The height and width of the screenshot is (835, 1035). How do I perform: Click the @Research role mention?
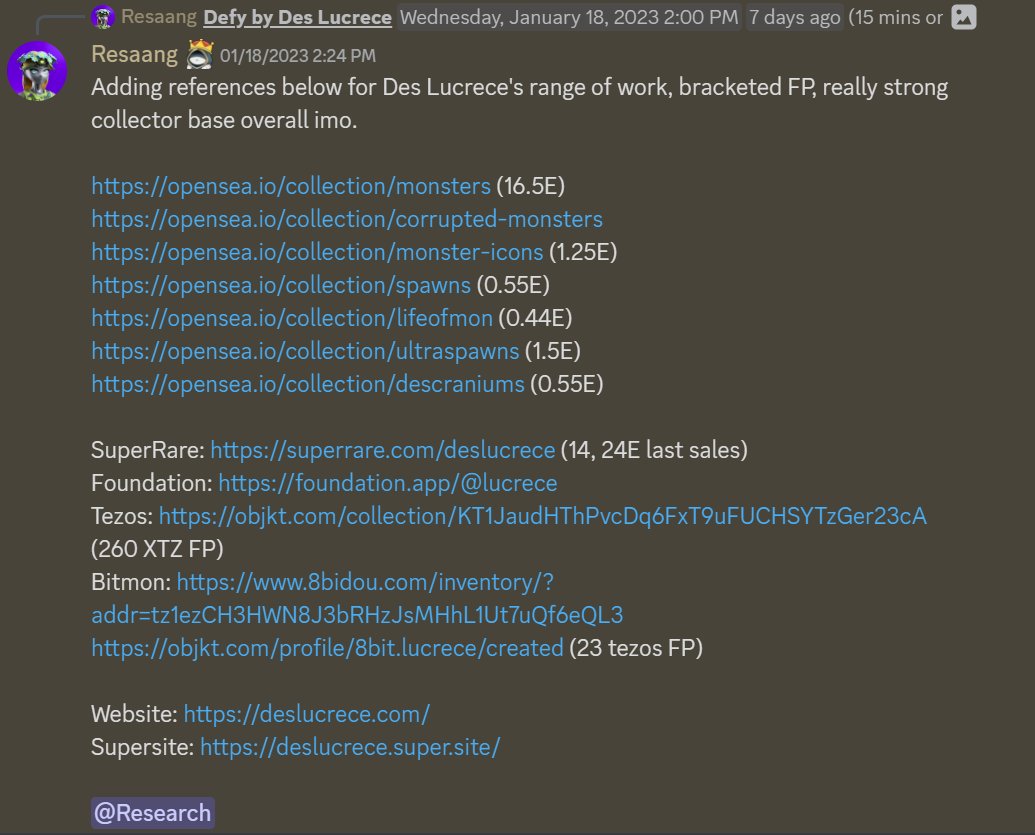click(x=152, y=813)
